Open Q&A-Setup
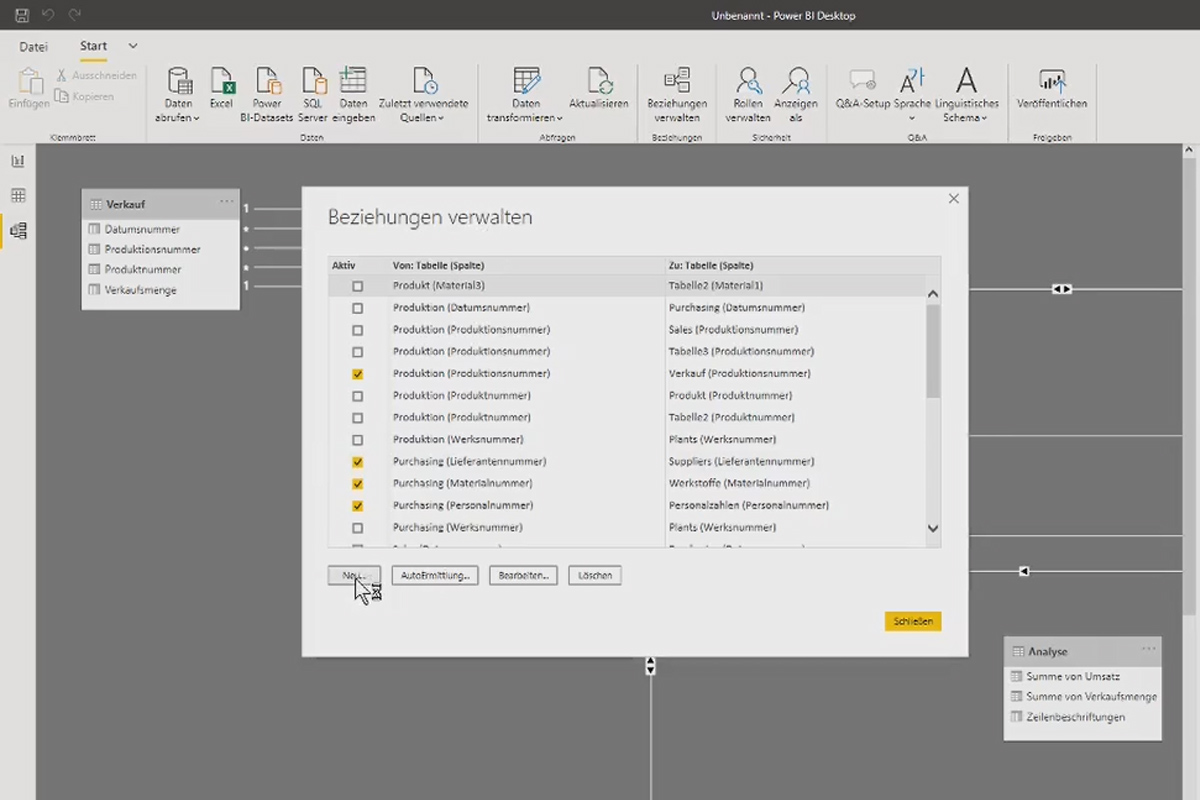Viewport: 1200px width, 800px height. pyautogui.click(x=863, y=88)
